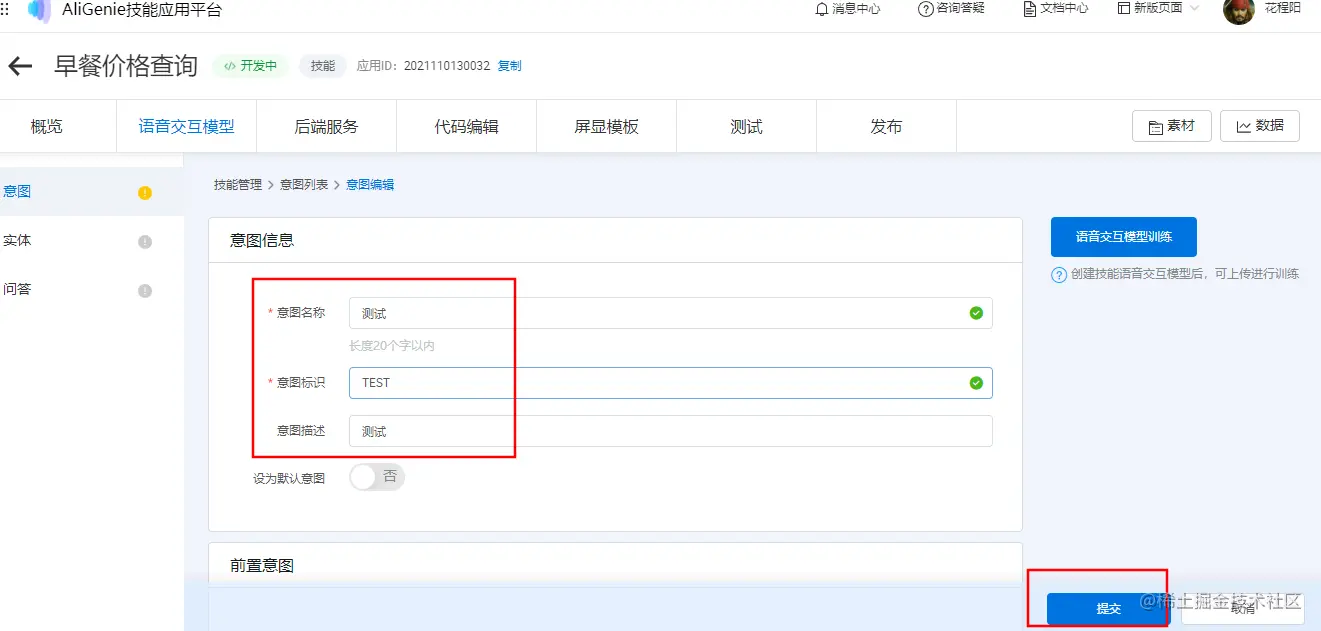The image size is (1321, 631).
Task: Click the gray status icon beside 问答
Action: tap(145, 291)
